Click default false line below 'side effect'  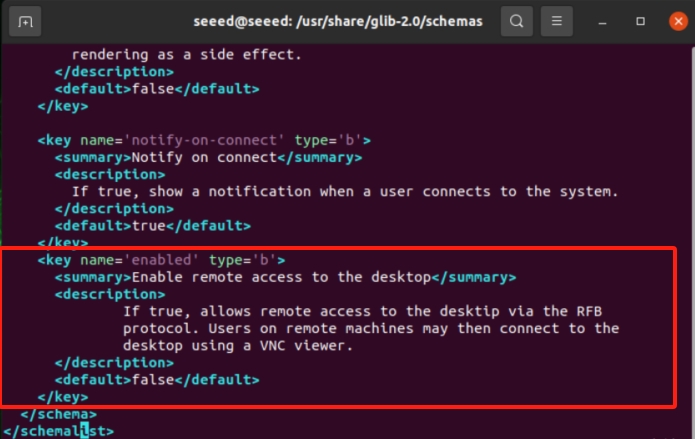157,89
